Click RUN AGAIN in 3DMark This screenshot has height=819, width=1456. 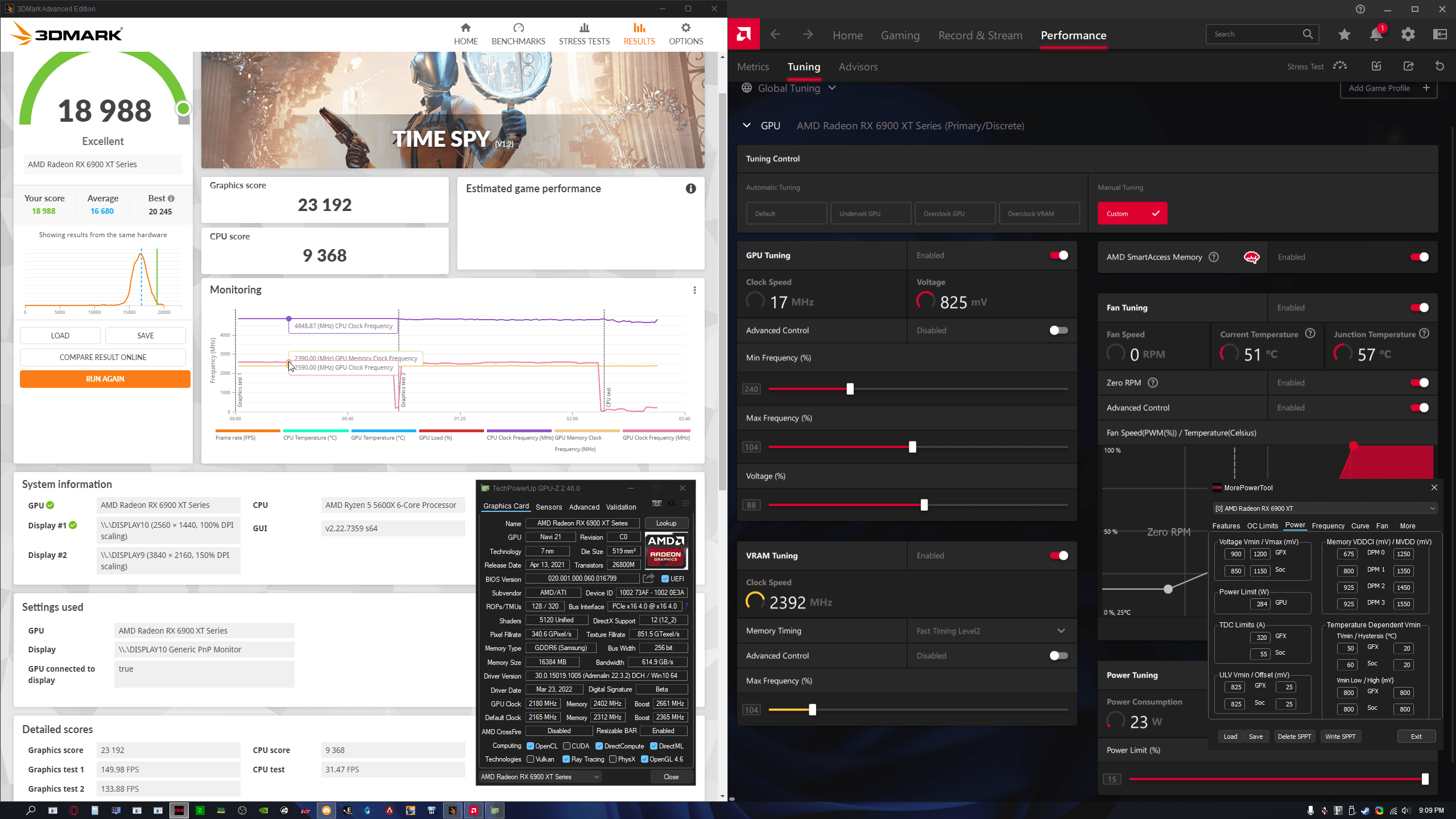[x=105, y=379]
